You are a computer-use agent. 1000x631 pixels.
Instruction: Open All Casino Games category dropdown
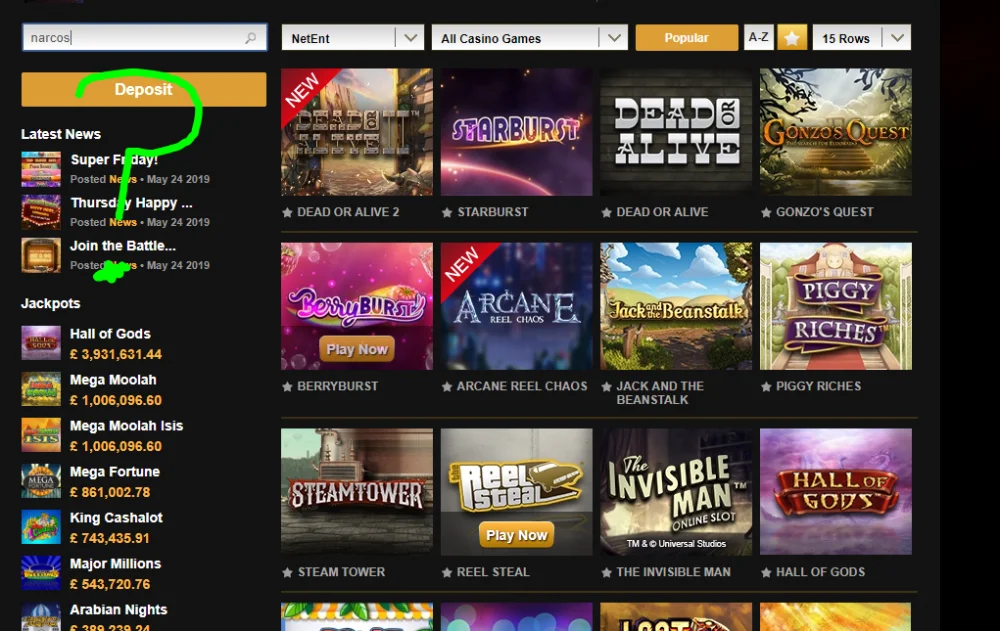pyautogui.click(x=529, y=38)
